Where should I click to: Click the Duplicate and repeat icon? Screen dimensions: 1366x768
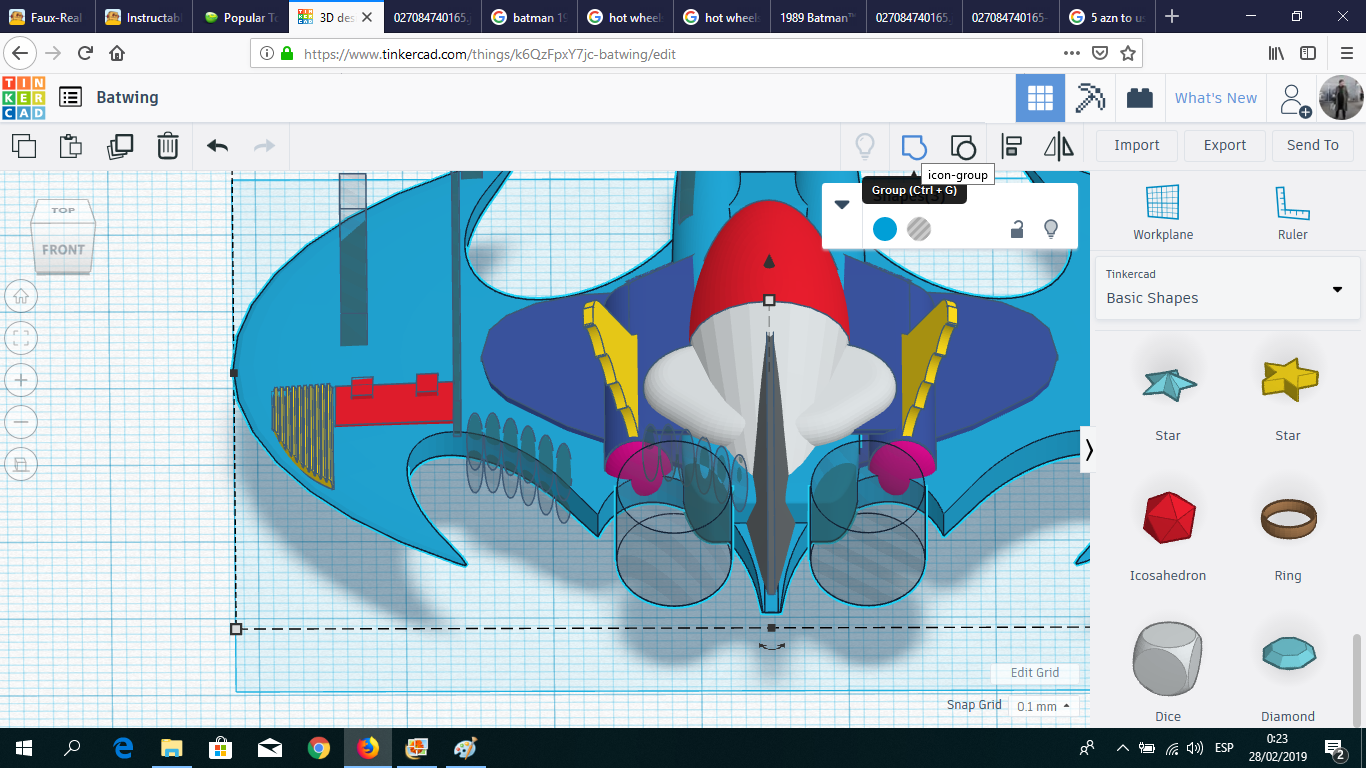120,146
